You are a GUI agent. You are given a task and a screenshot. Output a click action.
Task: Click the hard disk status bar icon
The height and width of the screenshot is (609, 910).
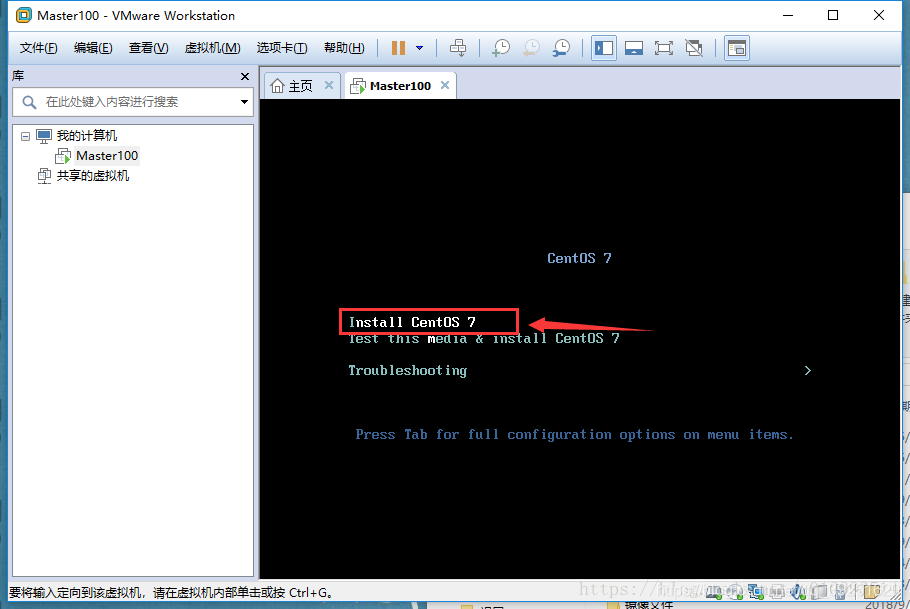(714, 592)
